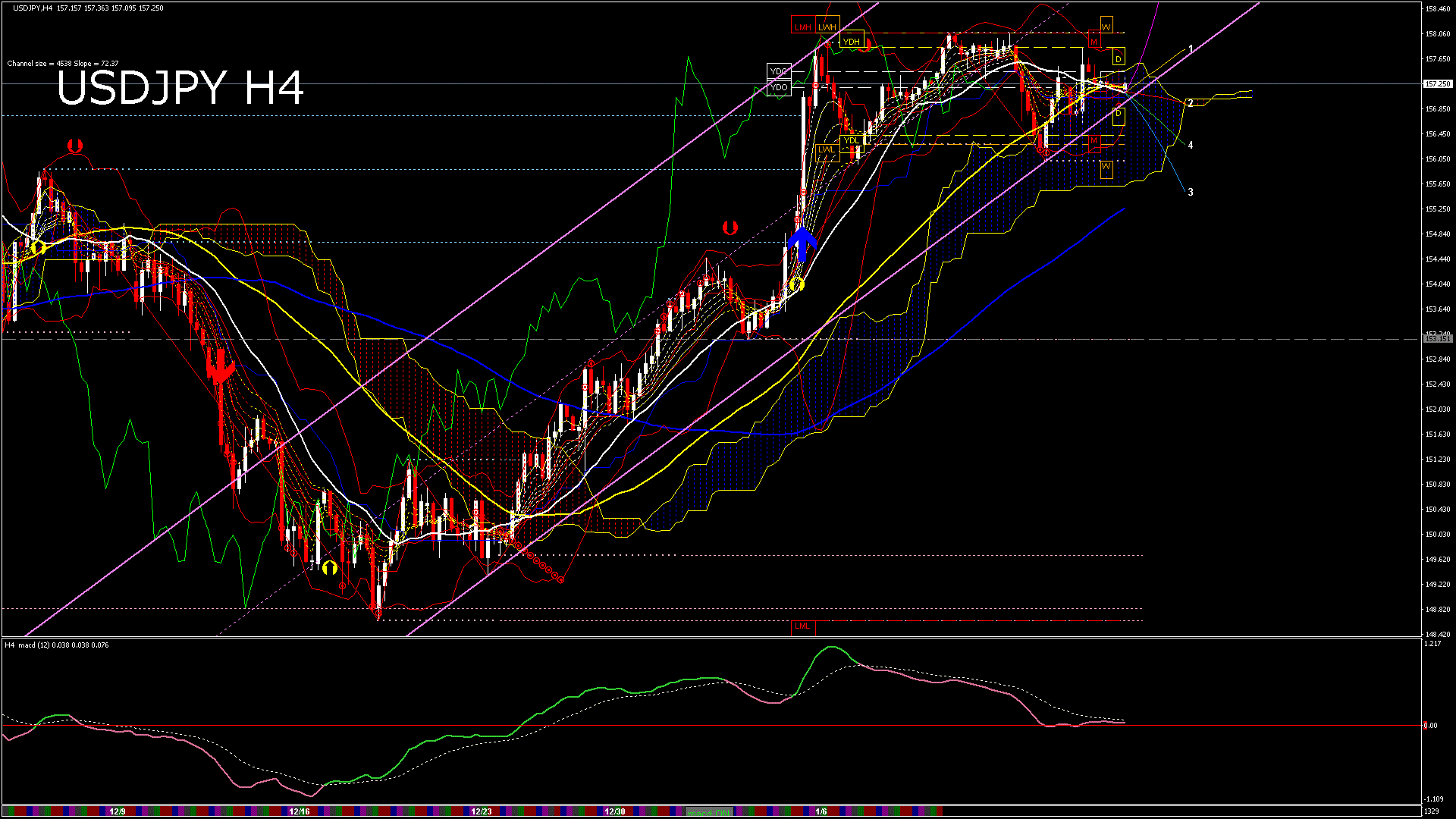Click the YDC yesterday close label

778,72
